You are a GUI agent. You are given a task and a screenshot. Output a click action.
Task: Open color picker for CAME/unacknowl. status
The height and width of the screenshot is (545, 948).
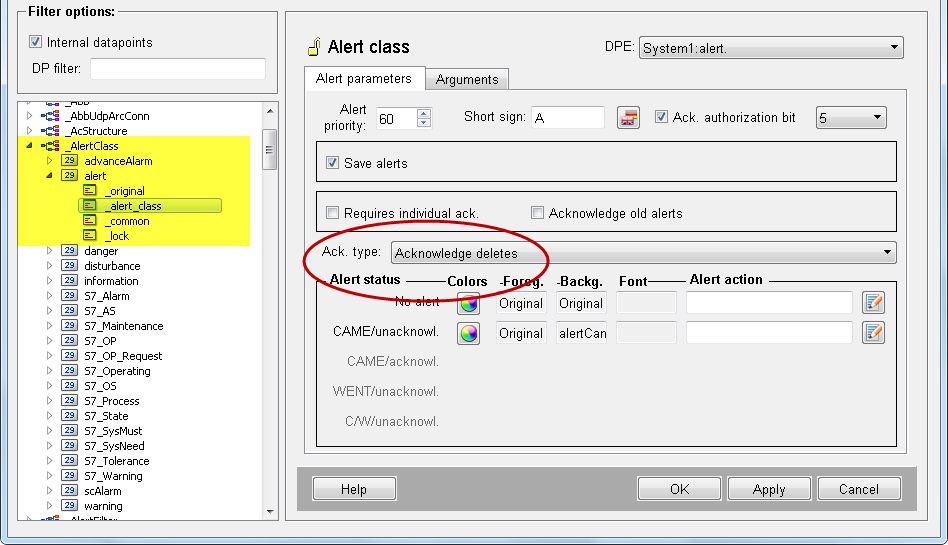468,333
